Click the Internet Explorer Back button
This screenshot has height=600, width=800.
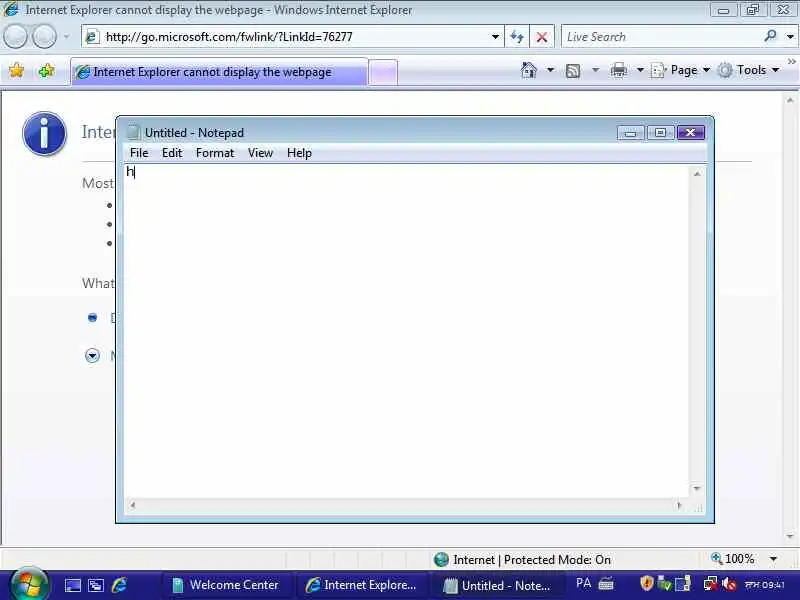pyautogui.click(x=15, y=37)
